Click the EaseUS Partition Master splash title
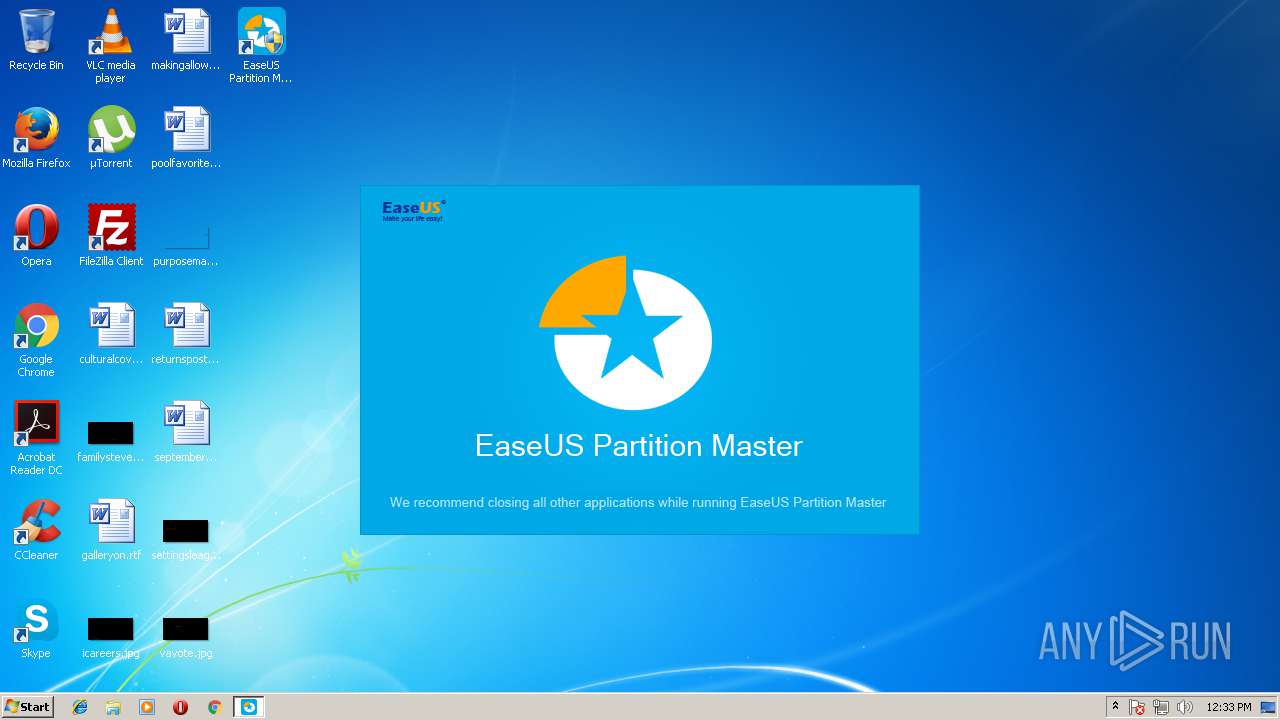The image size is (1280, 720). [x=639, y=445]
